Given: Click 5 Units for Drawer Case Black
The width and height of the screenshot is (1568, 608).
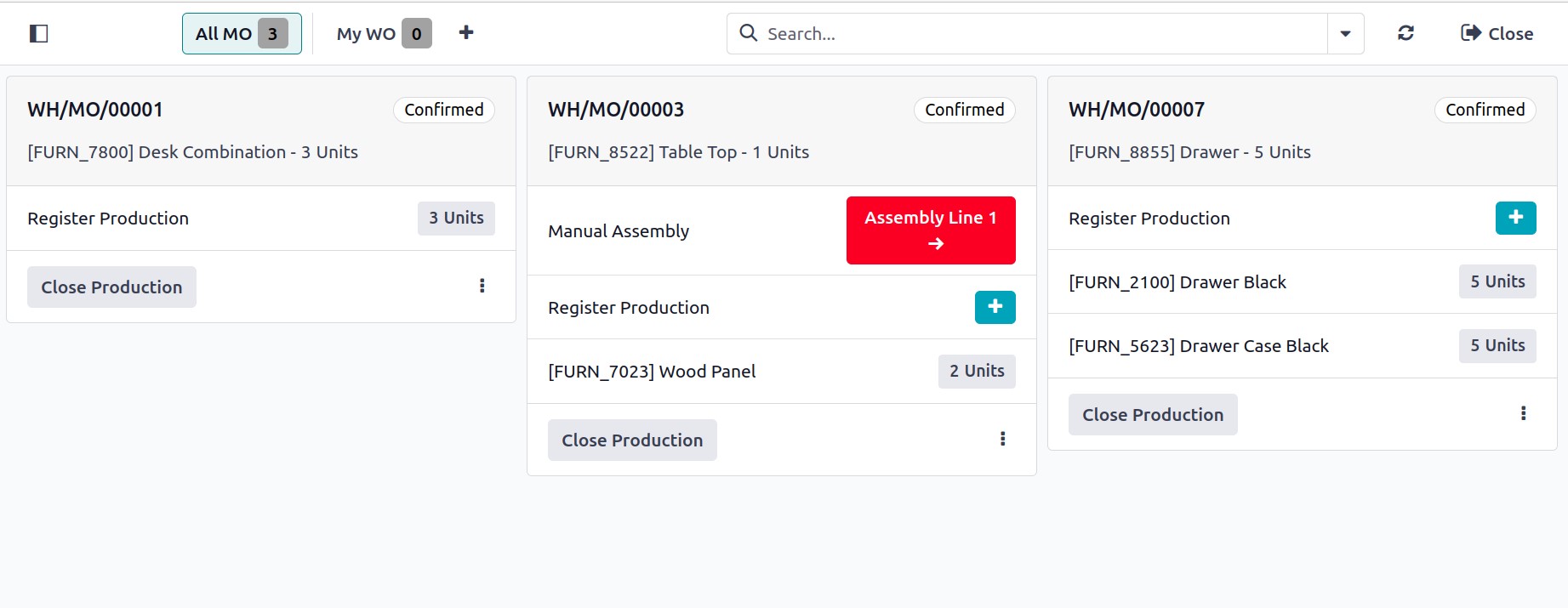Looking at the screenshot, I should (x=1497, y=345).
